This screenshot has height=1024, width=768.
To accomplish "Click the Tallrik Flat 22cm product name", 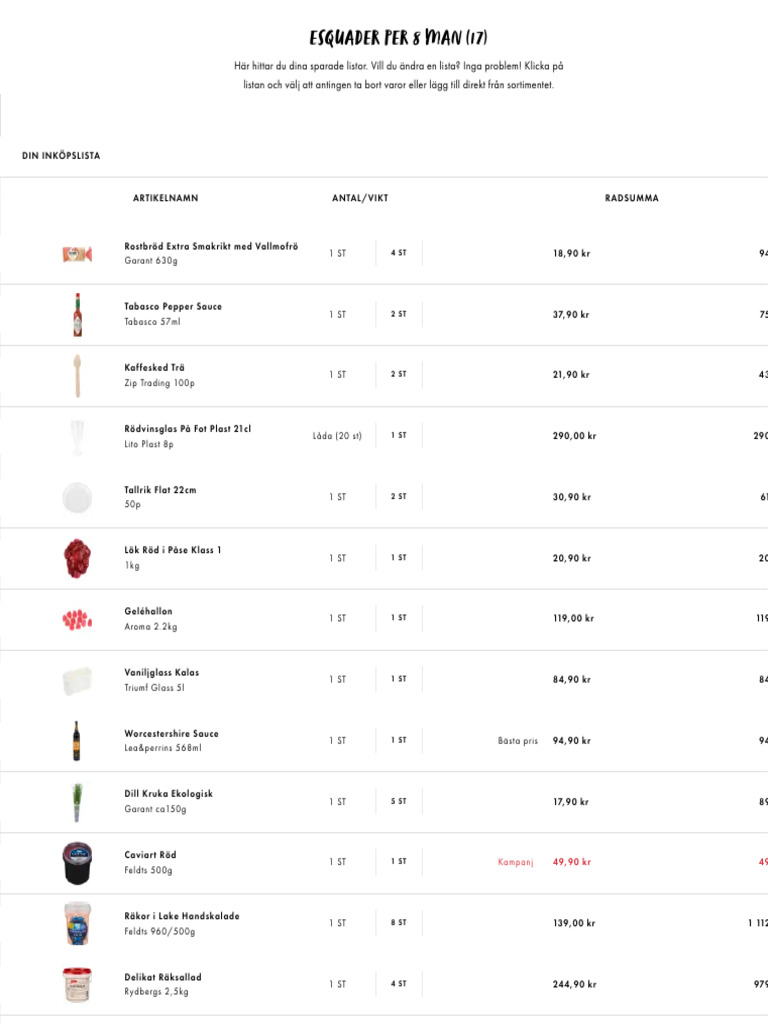I will coord(160,490).
